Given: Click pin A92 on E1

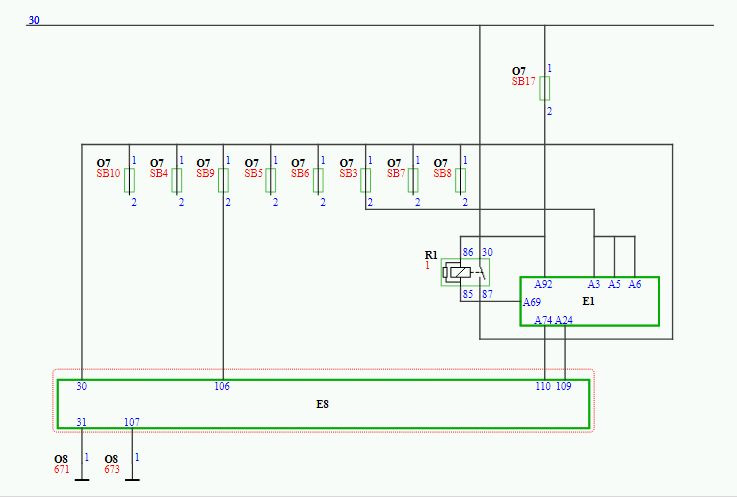Looking at the screenshot, I should pyautogui.click(x=543, y=284).
